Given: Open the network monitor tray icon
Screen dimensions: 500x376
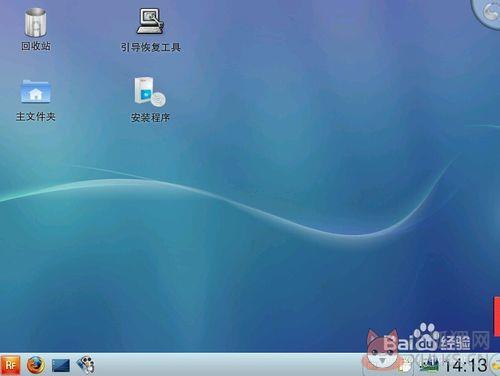Looking at the screenshot, I should pyautogui.click(x=429, y=365).
